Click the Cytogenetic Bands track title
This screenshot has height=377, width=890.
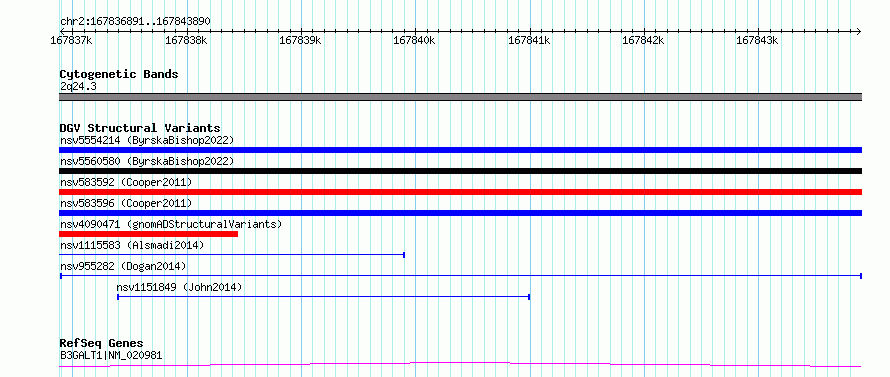pos(119,74)
